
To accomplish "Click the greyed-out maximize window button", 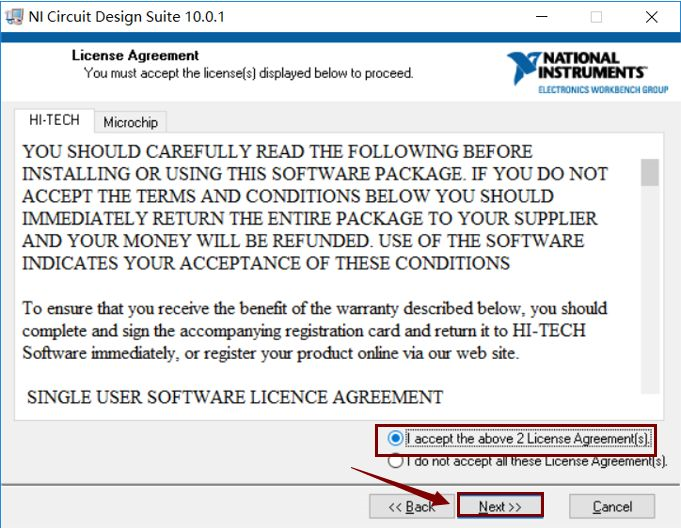I will point(596,17).
